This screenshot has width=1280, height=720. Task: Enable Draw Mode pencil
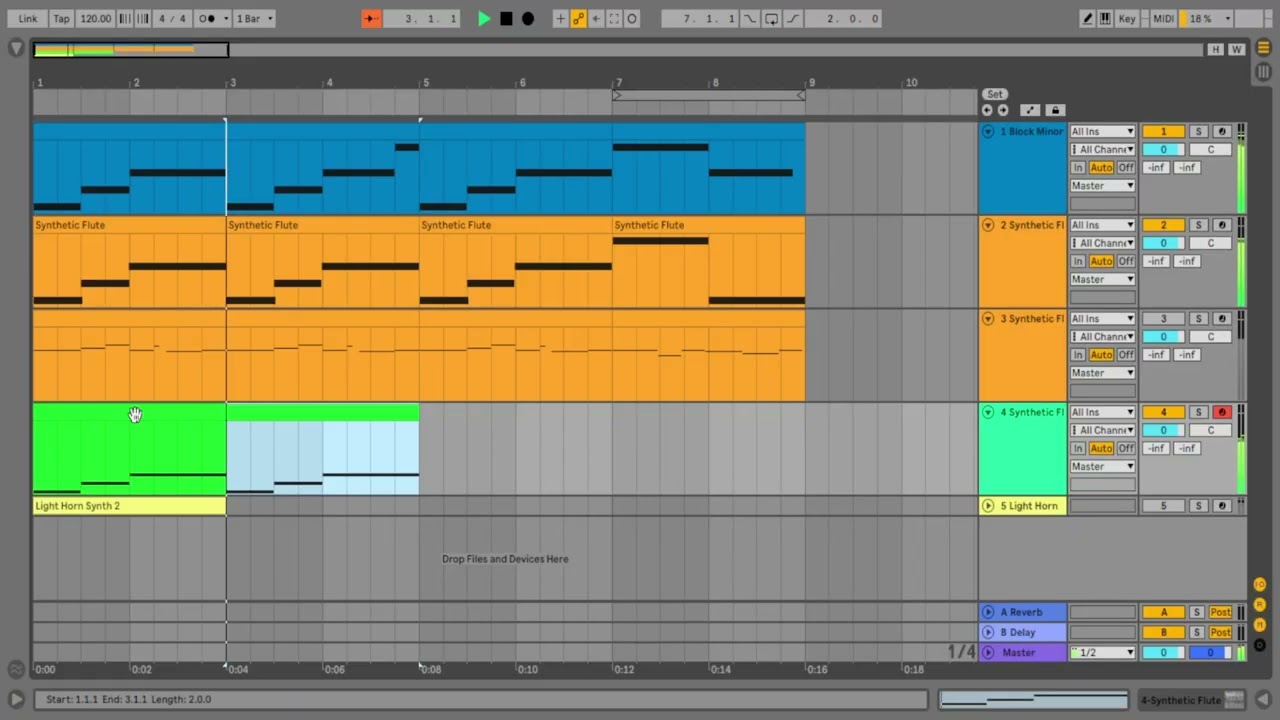(1087, 18)
